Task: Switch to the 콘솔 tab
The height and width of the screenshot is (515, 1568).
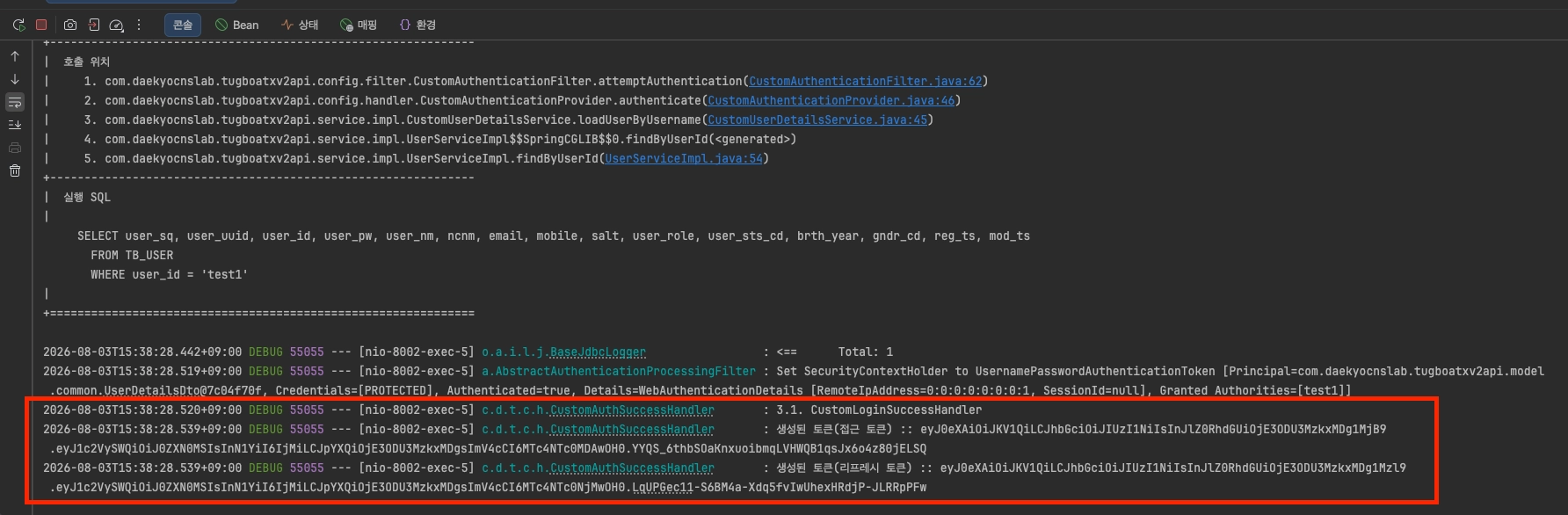Action: point(183,25)
